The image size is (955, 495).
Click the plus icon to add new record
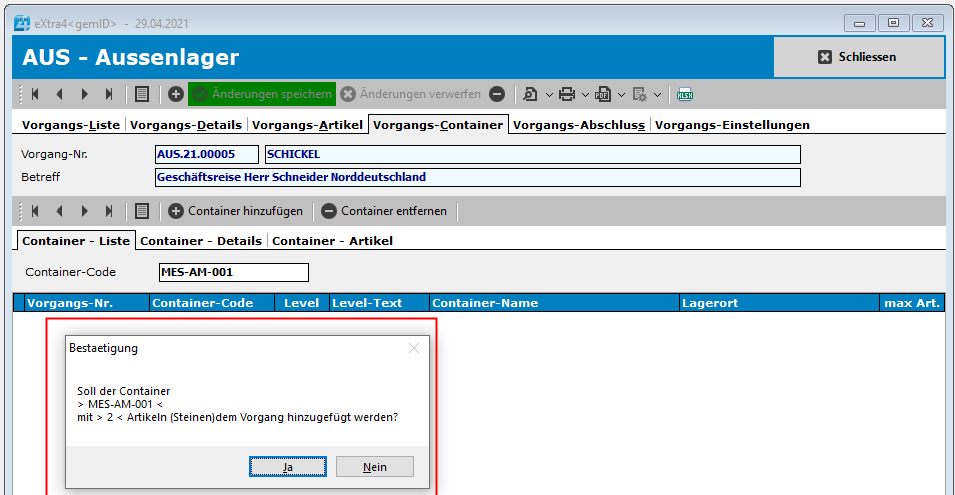pyautogui.click(x=176, y=94)
